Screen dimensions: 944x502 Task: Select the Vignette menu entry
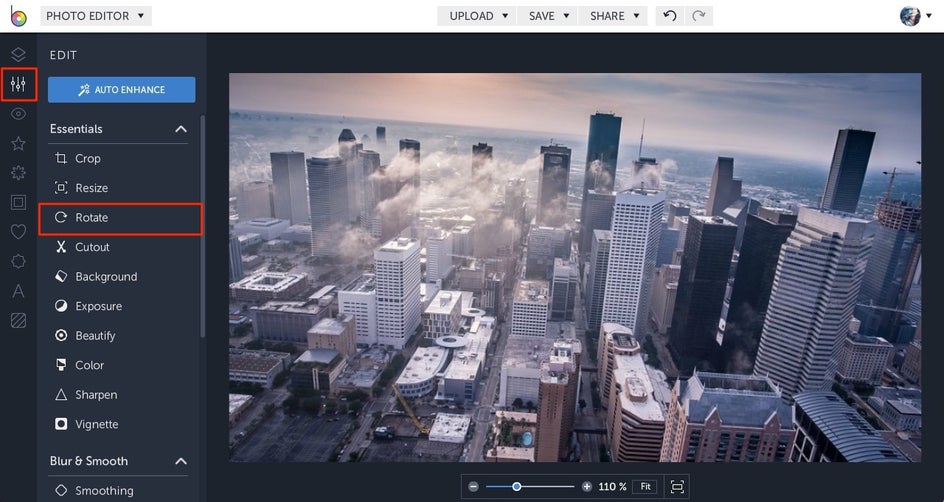tap(120, 424)
